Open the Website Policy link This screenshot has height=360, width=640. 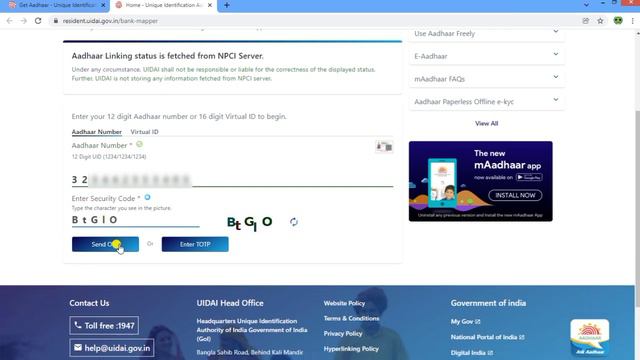tap(344, 303)
